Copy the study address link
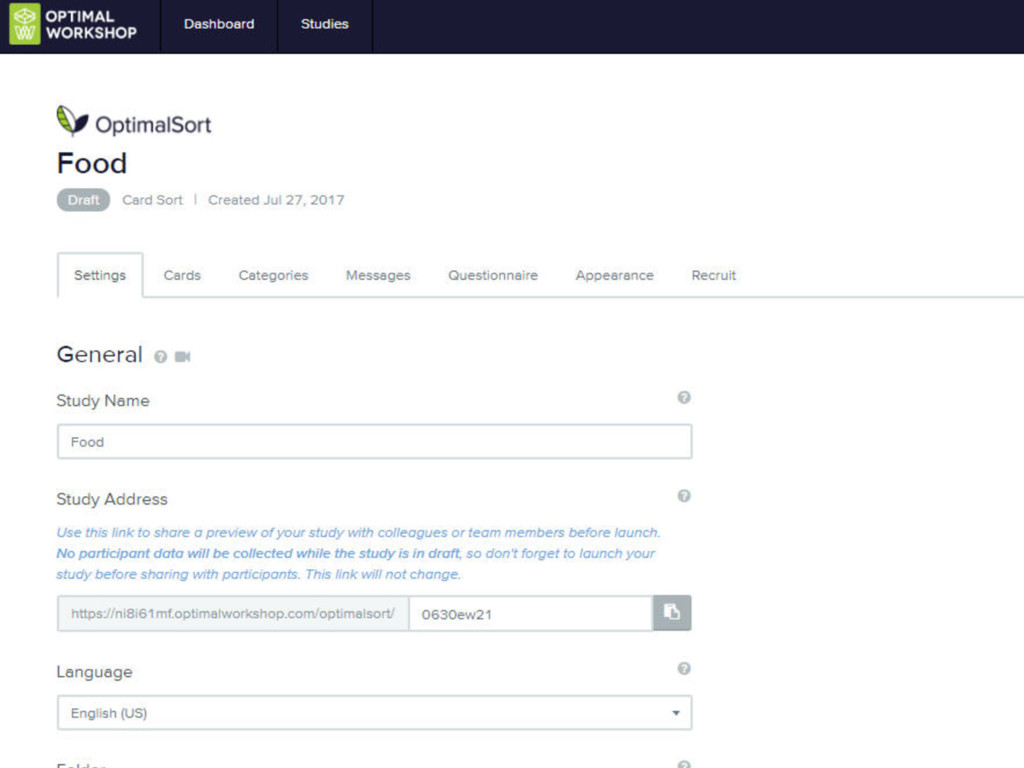 pos(672,613)
